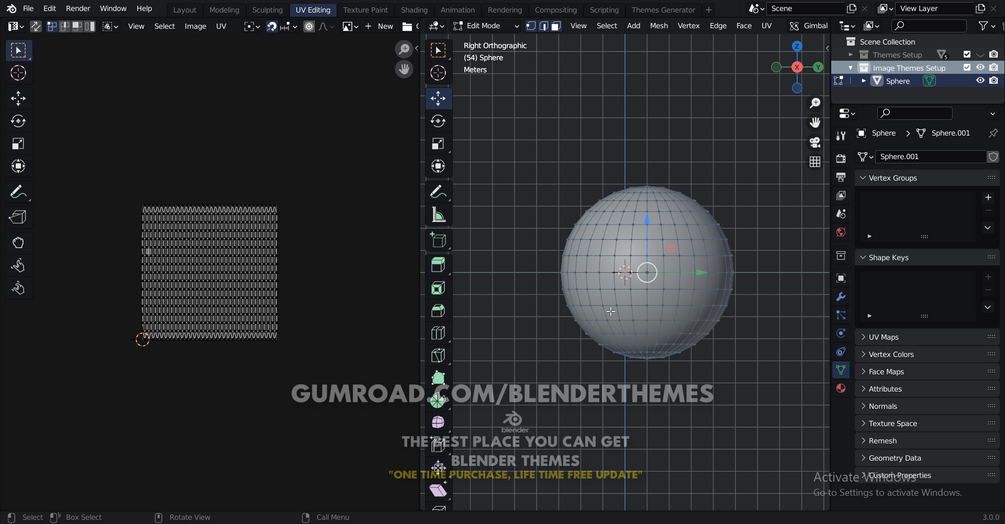Select 3D viewport Transform tool
The width and height of the screenshot is (1005, 524).
click(x=438, y=166)
